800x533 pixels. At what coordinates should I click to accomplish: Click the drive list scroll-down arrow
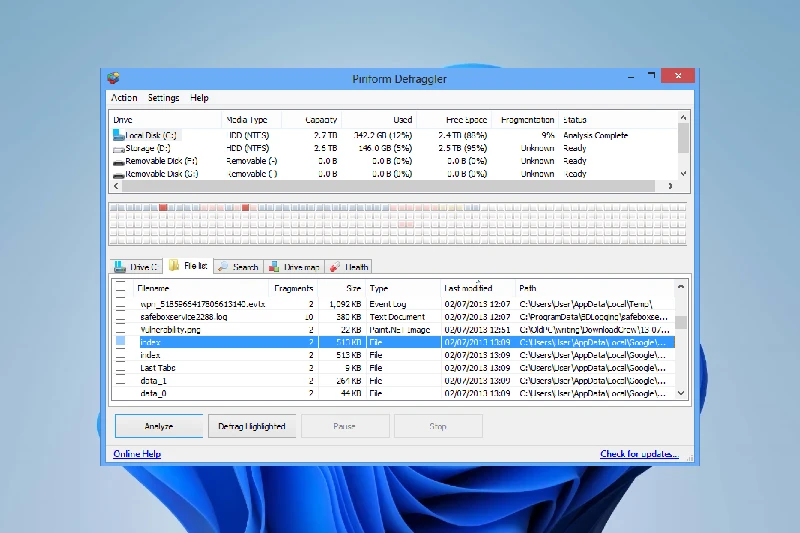tap(683, 173)
